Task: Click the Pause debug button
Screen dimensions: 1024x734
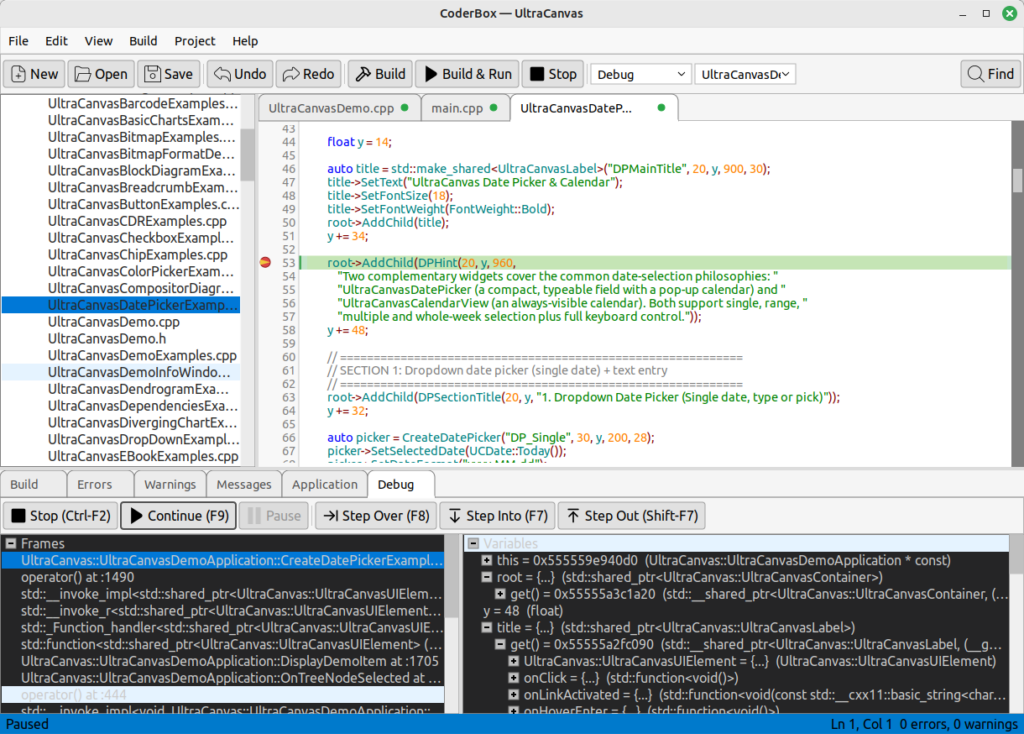Action: (274, 516)
